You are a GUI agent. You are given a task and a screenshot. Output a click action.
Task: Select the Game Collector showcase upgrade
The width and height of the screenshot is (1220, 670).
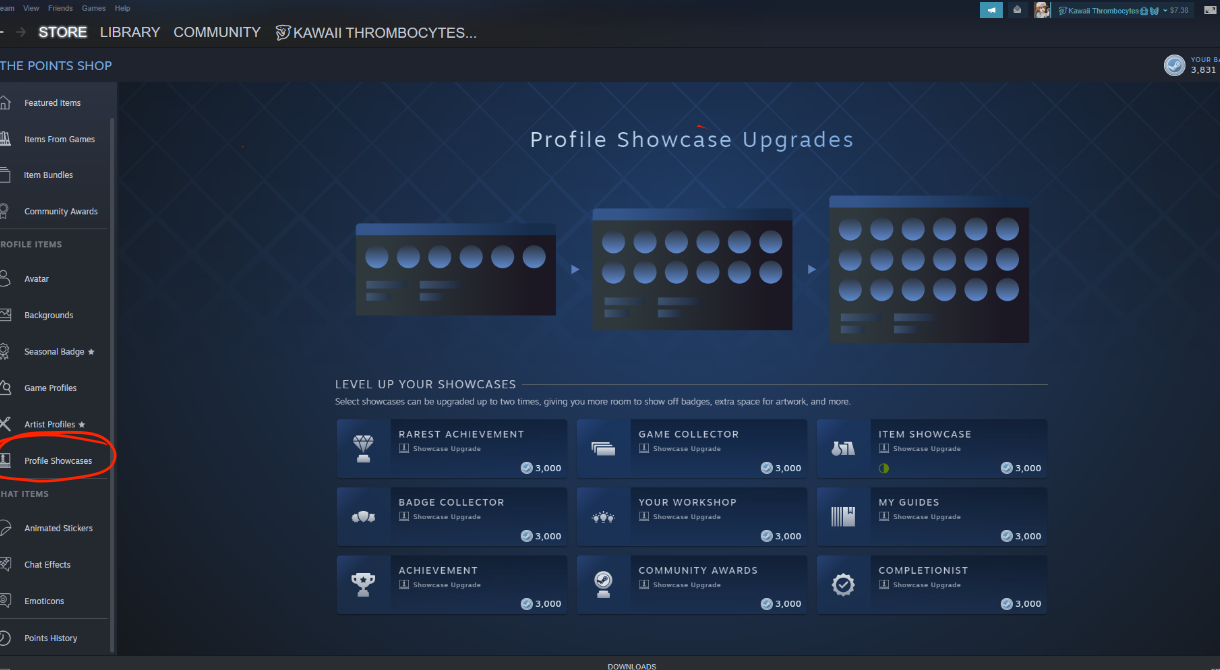click(692, 448)
